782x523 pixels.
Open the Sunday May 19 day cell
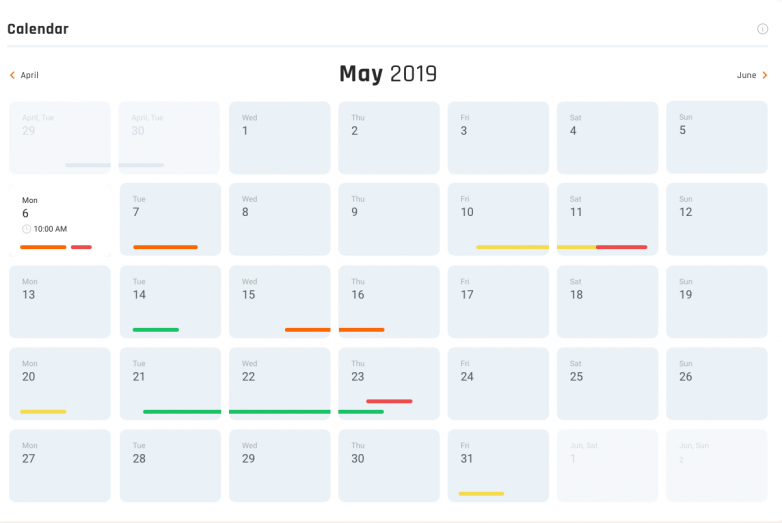tap(717, 302)
